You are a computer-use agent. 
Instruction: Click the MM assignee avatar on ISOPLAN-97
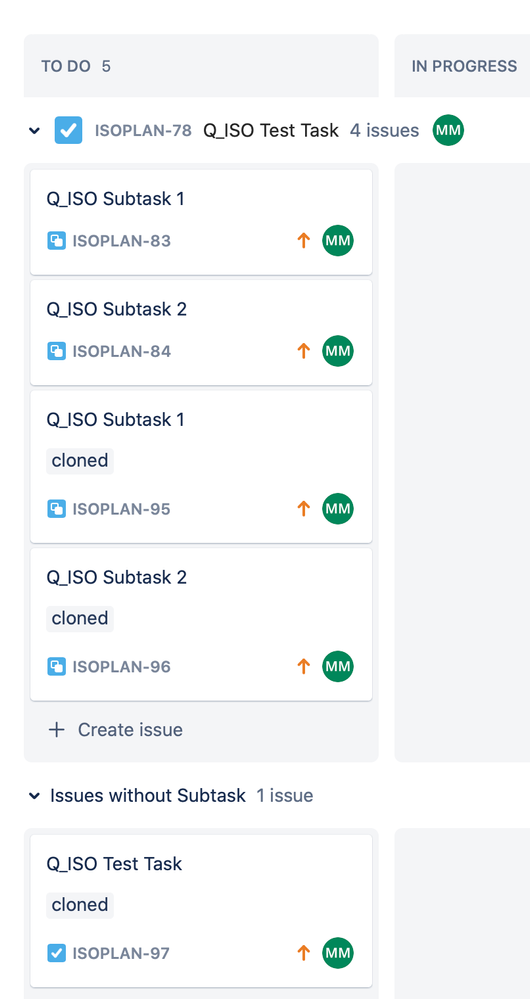pos(338,953)
